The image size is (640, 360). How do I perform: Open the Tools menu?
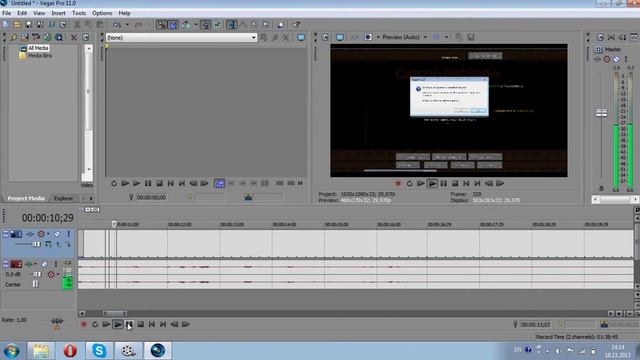pyautogui.click(x=79, y=13)
